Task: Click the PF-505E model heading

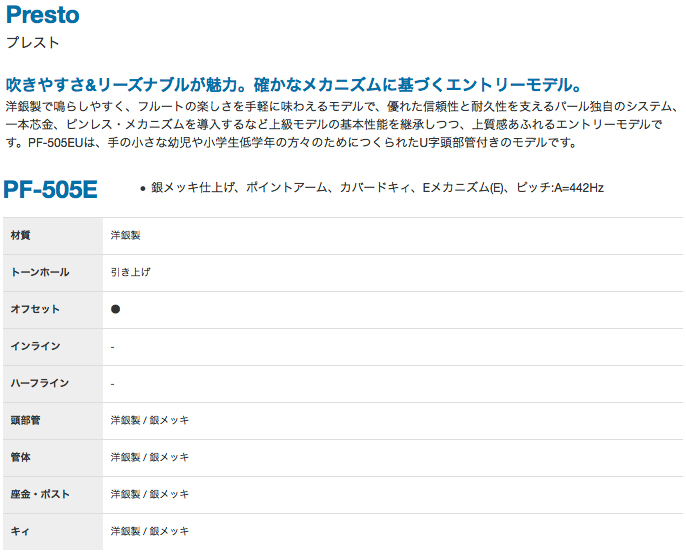Action: (x=51, y=189)
